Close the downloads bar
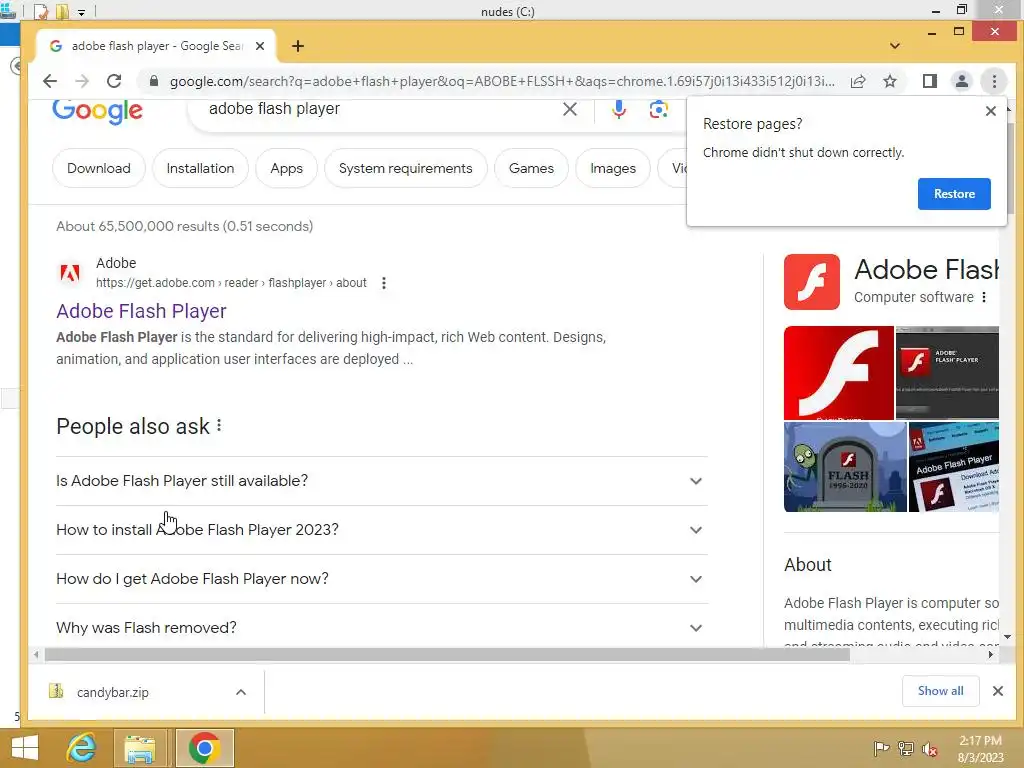The width and height of the screenshot is (1024, 768). tap(998, 691)
